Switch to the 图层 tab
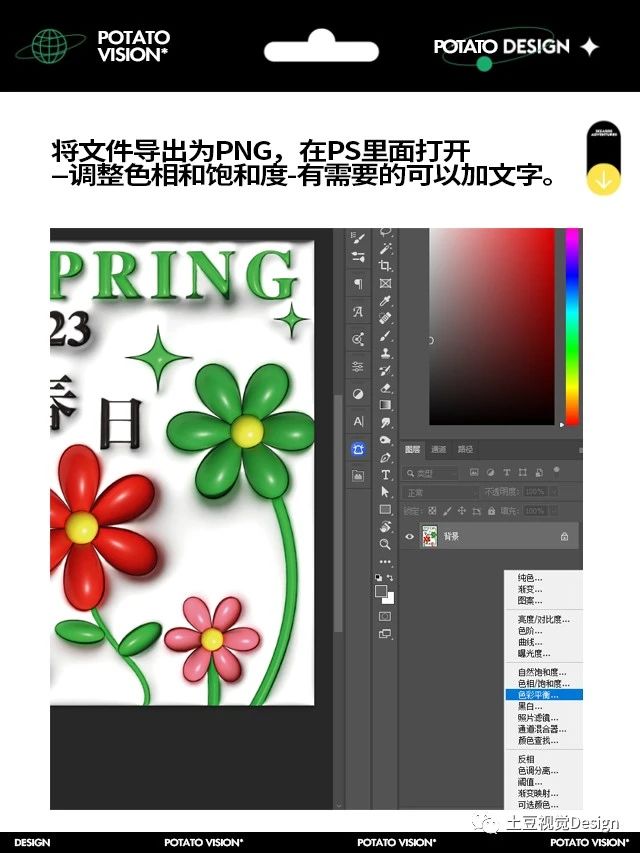 tap(413, 449)
